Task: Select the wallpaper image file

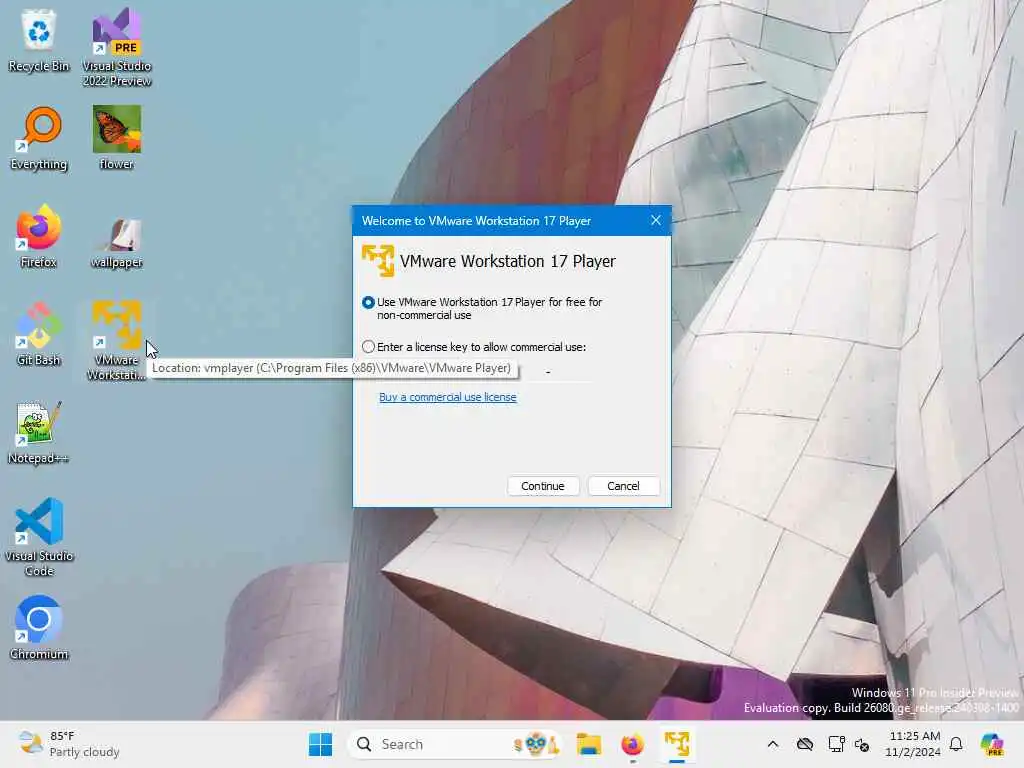Action: coord(117,243)
